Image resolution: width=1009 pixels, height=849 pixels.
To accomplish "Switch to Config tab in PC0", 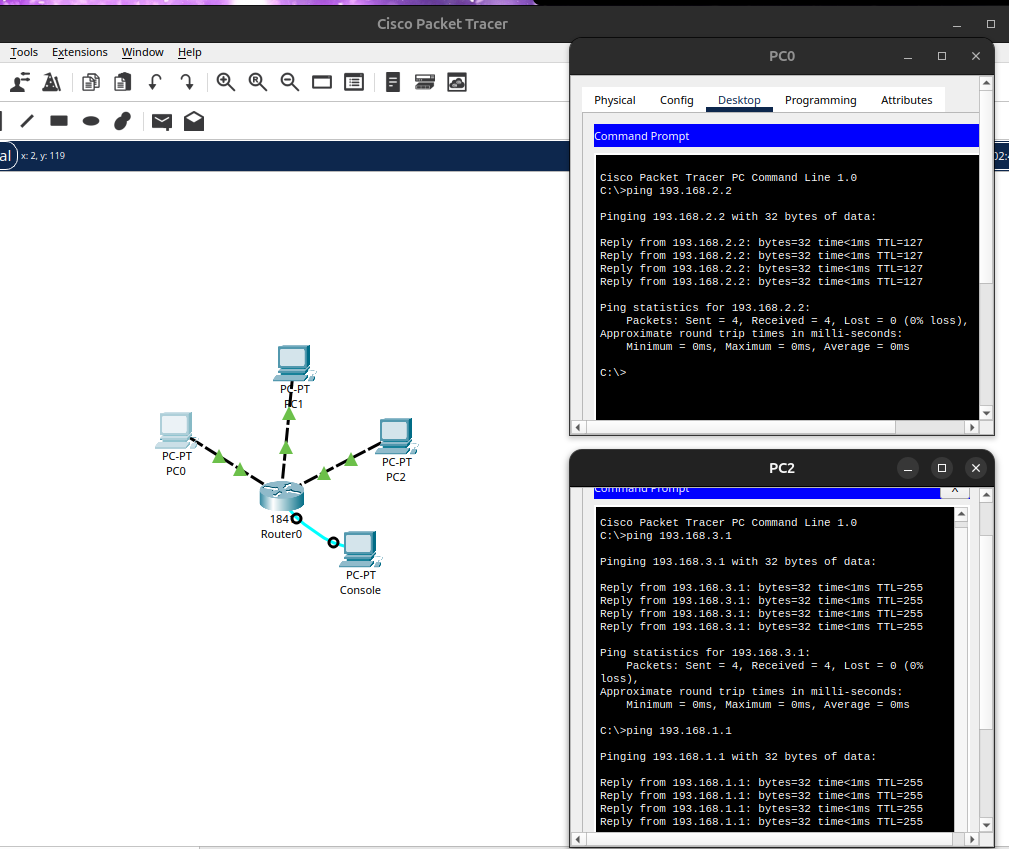I will (676, 100).
